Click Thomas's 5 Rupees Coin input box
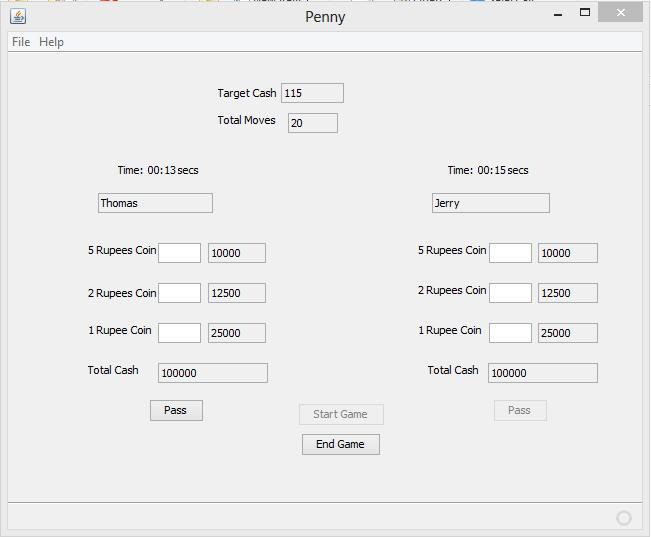The height and width of the screenshot is (537, 651). [179, 253]
